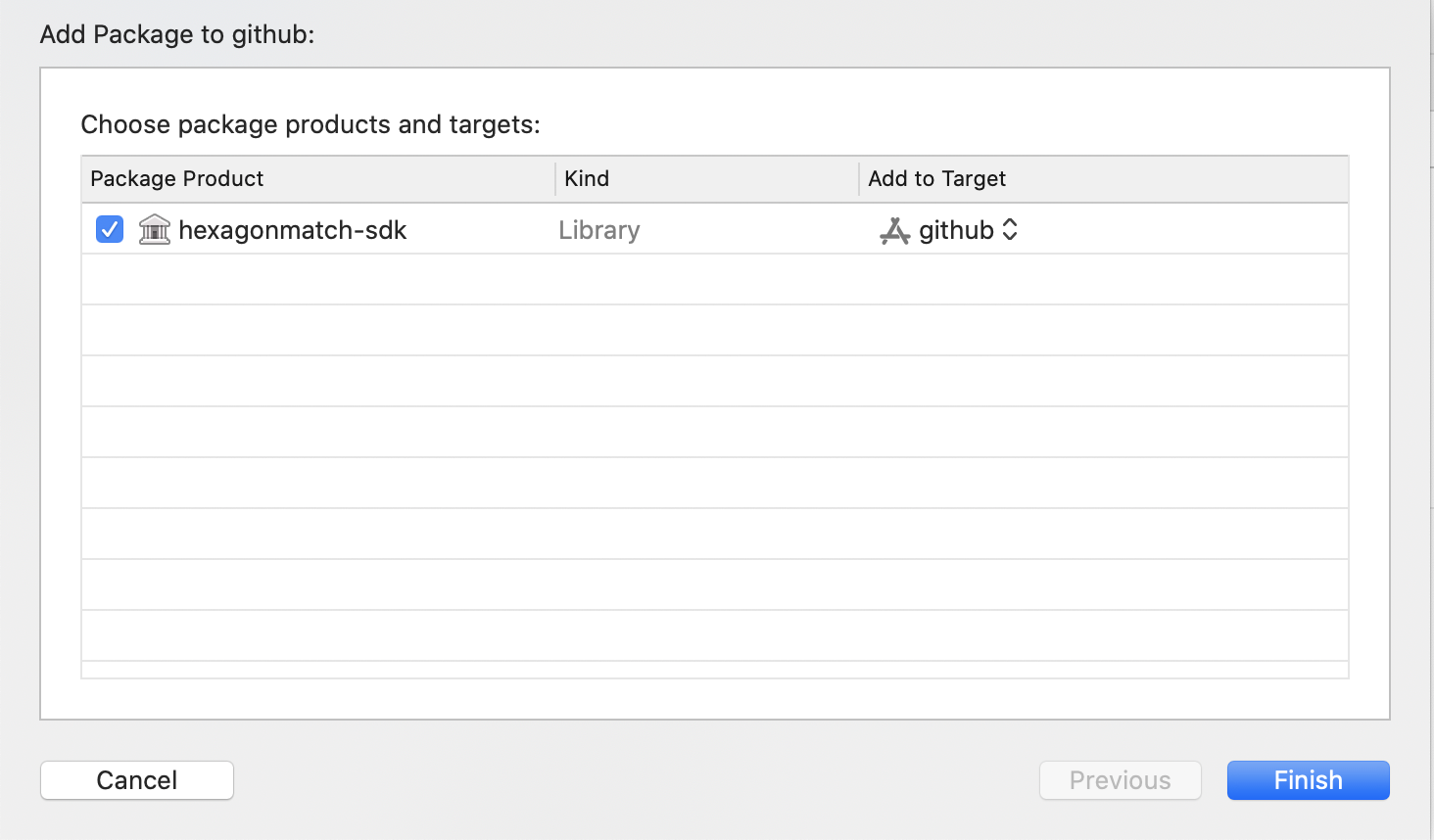Click the app target icon beside github
This screenshot has width=1434, height=840.
(894, 230)
